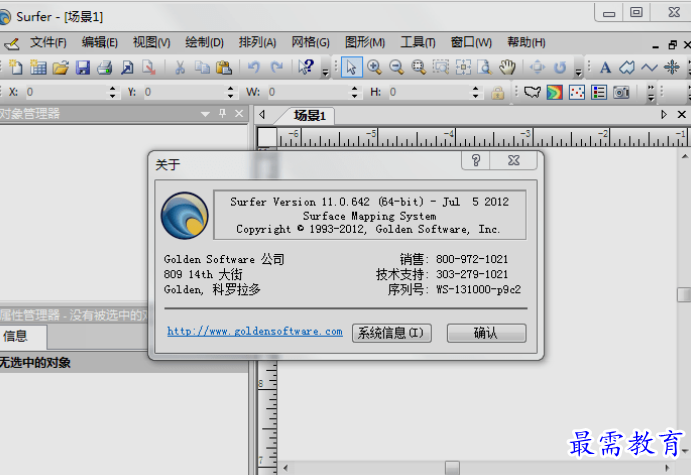Screen dimensions: 691x475
Task: Click the Zoom Out magnifier
Action: click(x=397, y=67)
